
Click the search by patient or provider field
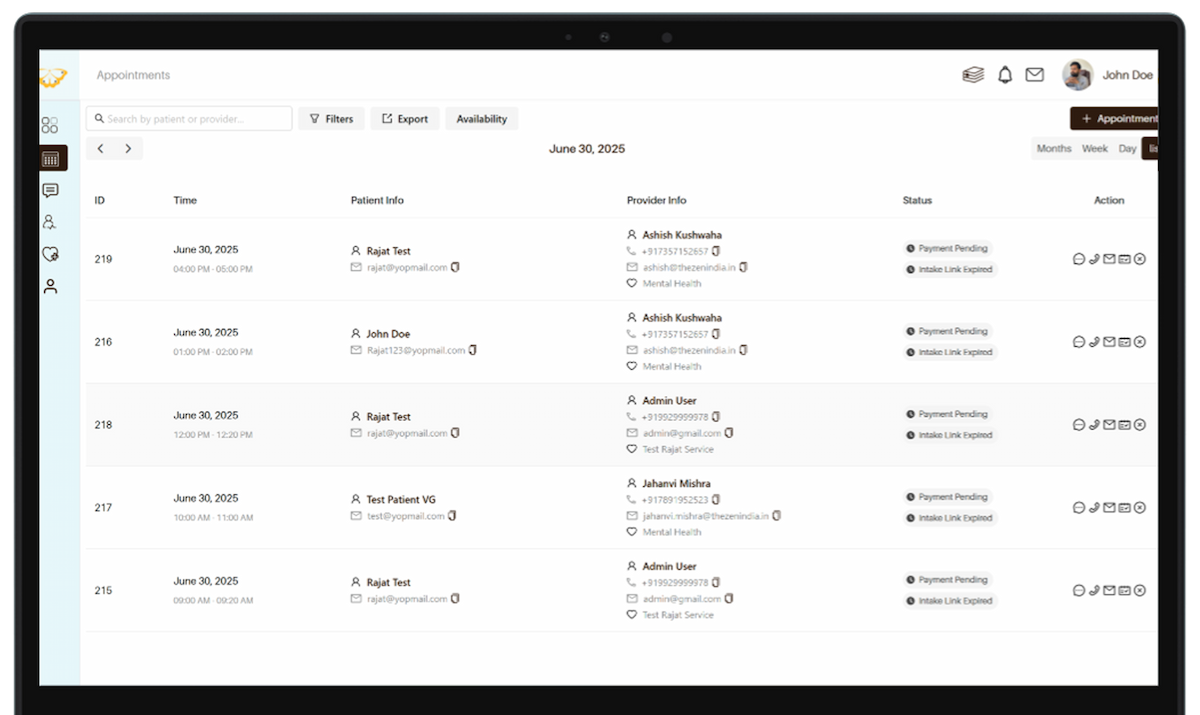tap(190, 119)
